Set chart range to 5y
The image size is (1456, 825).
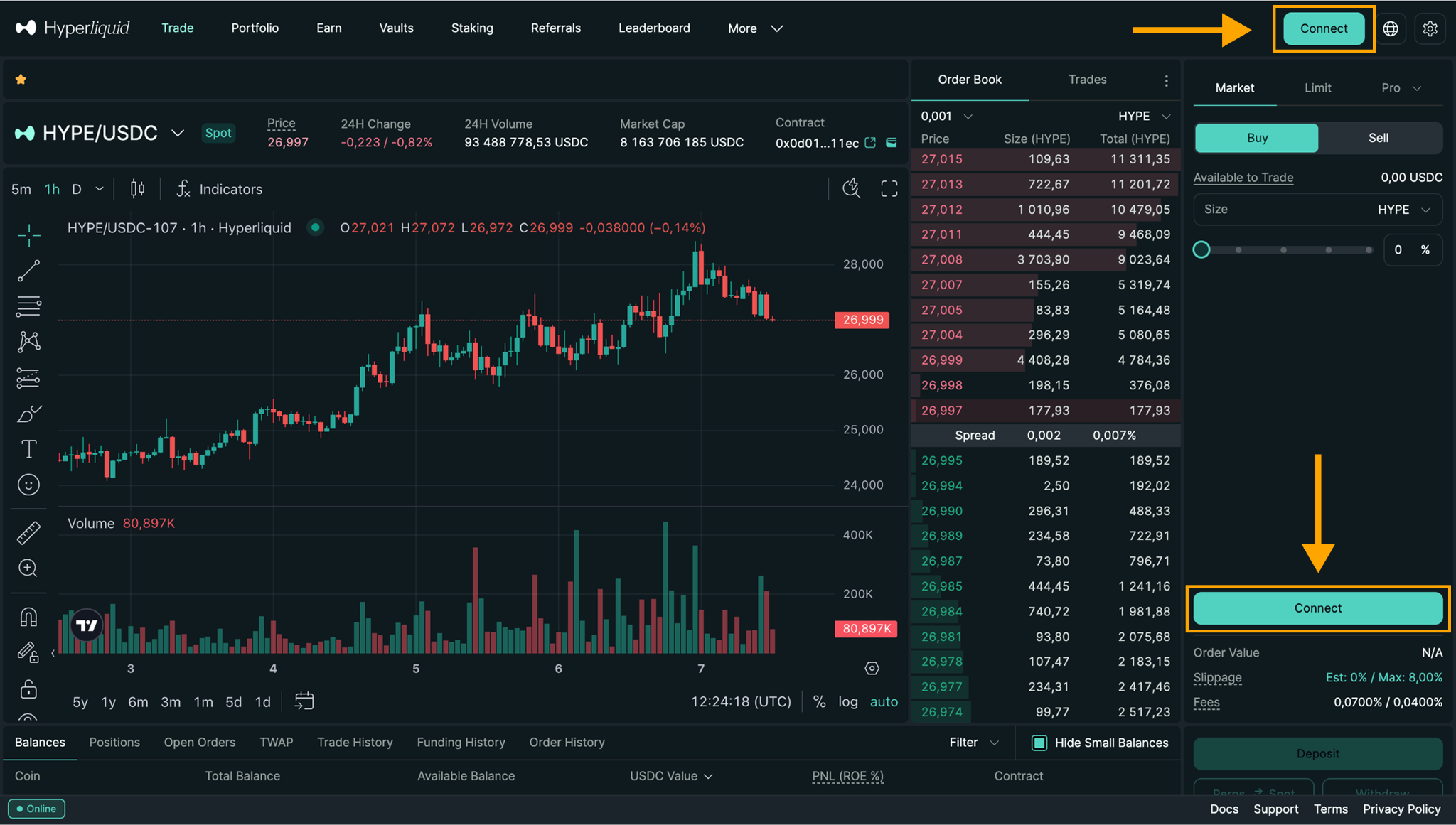pos(80,701)
